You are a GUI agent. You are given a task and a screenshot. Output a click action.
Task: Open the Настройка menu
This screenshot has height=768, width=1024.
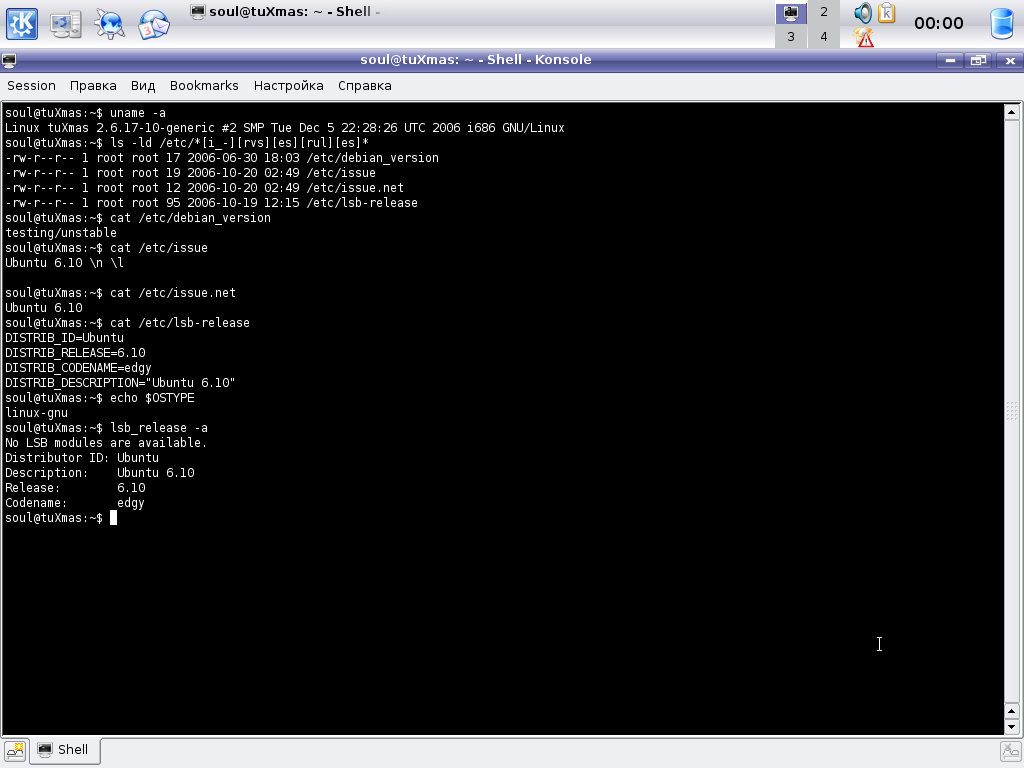(x=288, y=86)
